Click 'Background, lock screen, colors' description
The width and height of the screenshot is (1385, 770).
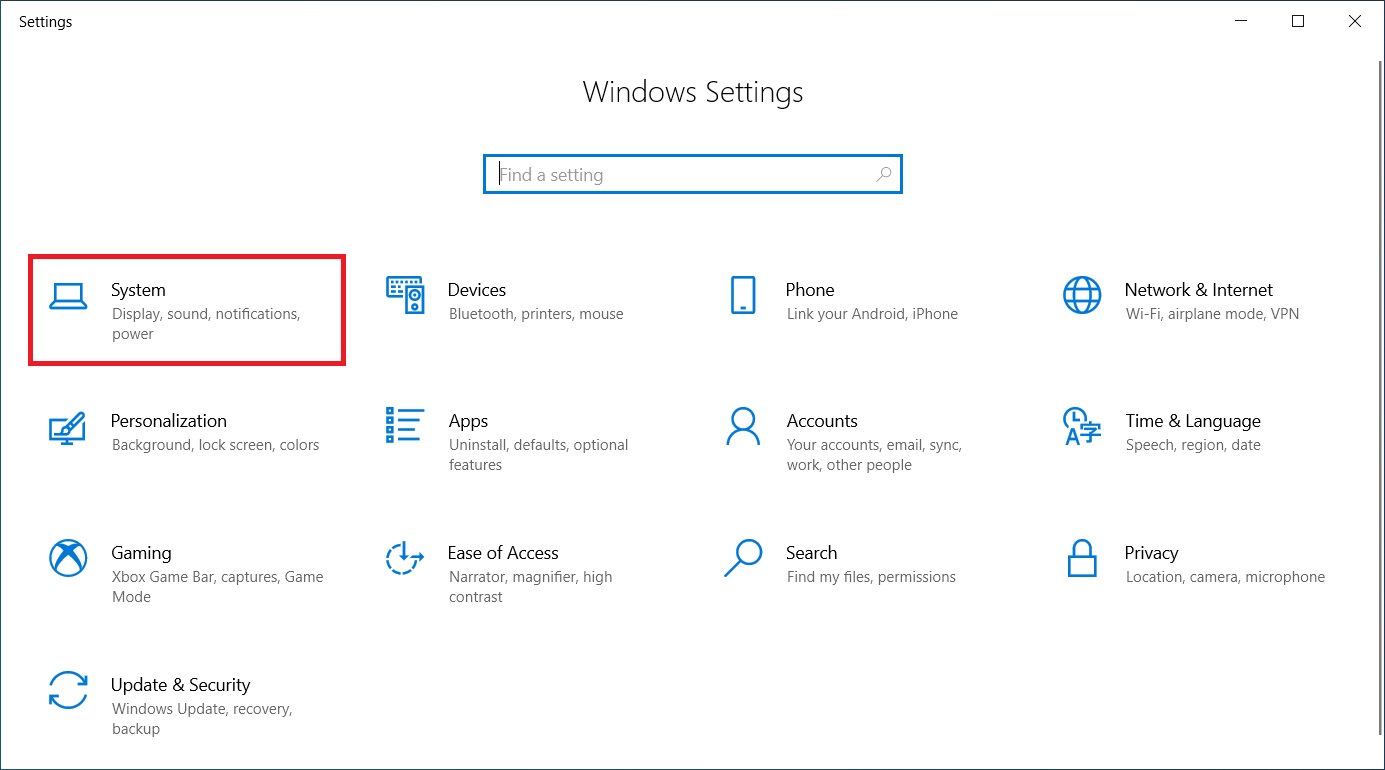click(216, 445)
